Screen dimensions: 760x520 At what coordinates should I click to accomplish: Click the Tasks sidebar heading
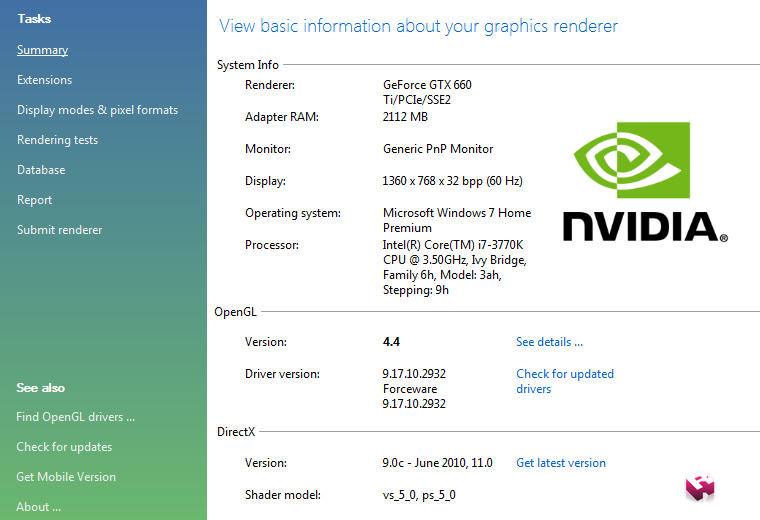[x=34, y=18]
